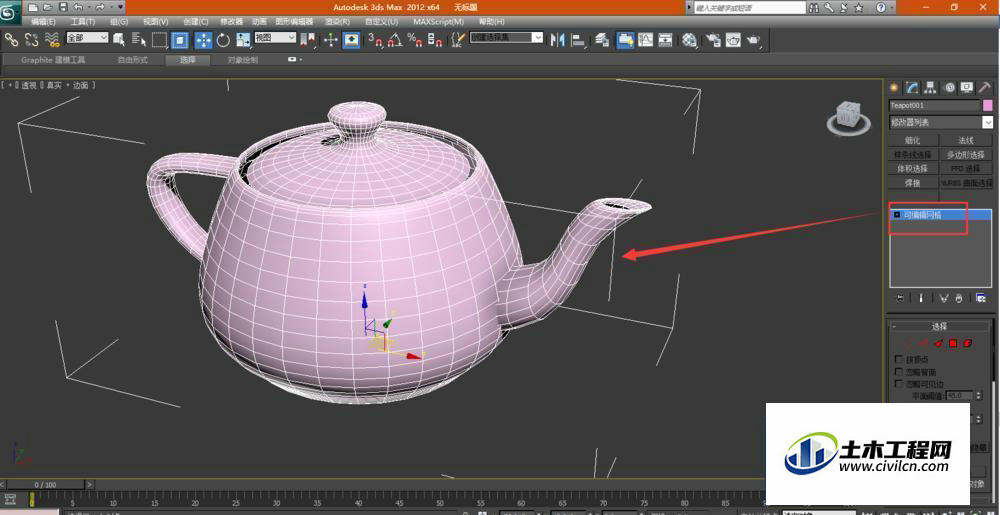
Task: Click the Select Object tool
Action: pos(119,40)
